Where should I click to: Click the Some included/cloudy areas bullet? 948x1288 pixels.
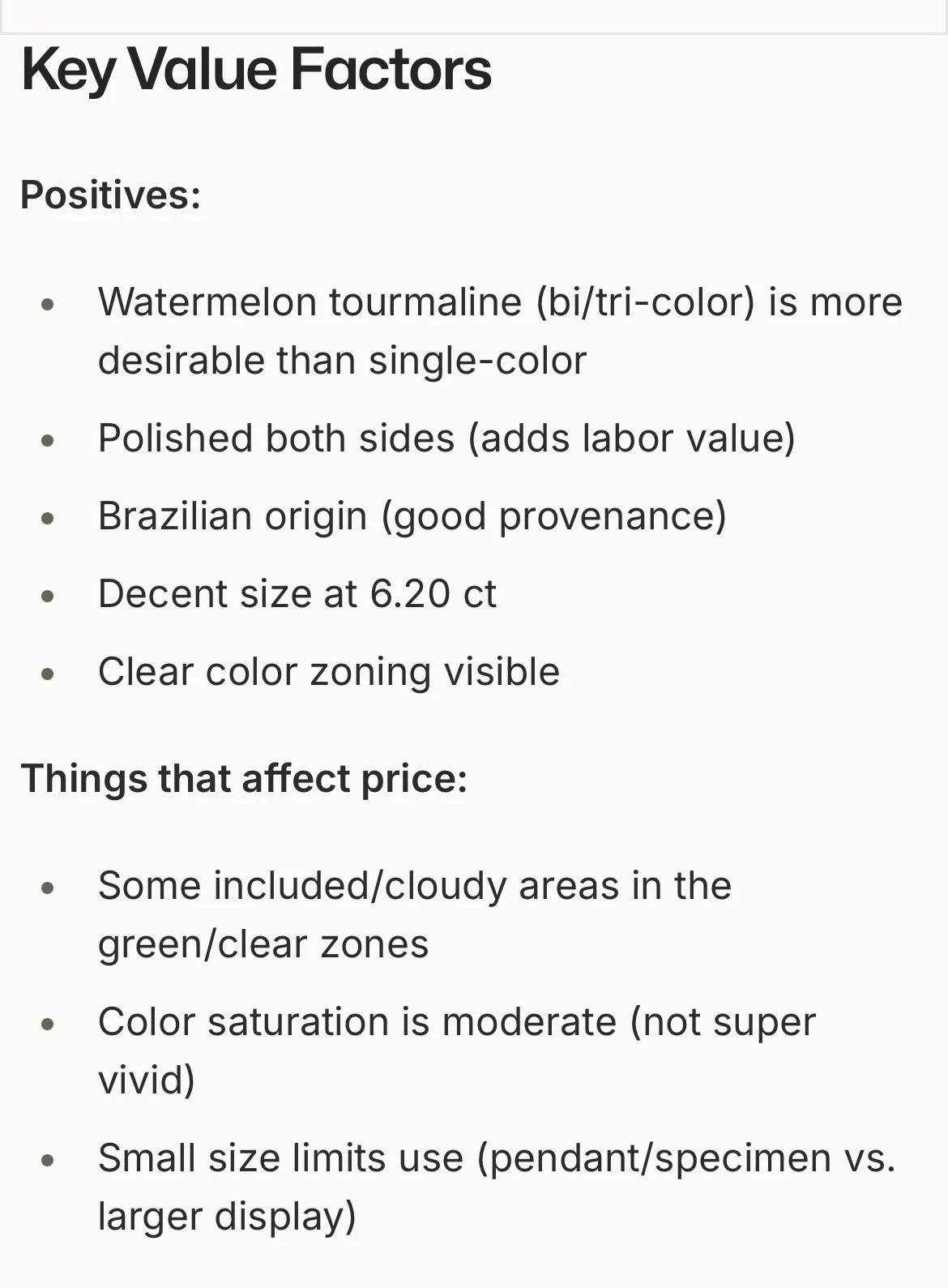click(x=415, y=915)
